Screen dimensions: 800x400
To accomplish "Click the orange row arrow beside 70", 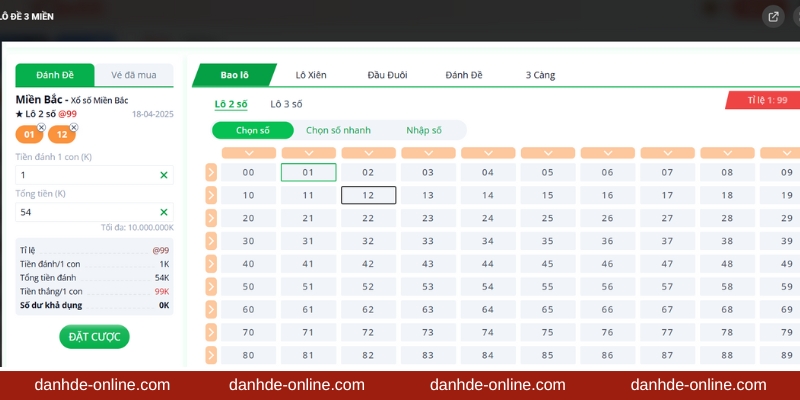I will point(211,332).
